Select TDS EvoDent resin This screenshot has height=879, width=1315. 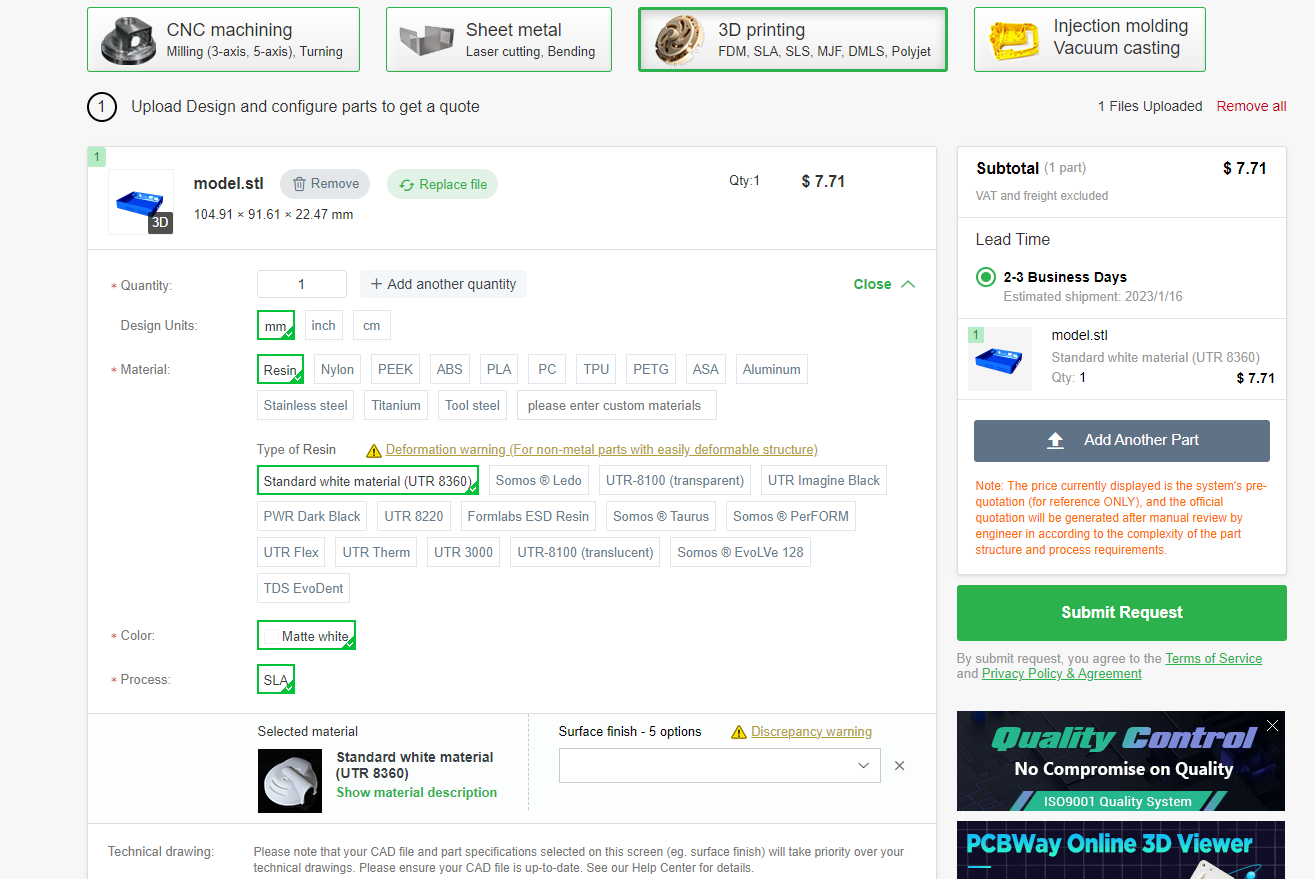coord(303,589)
